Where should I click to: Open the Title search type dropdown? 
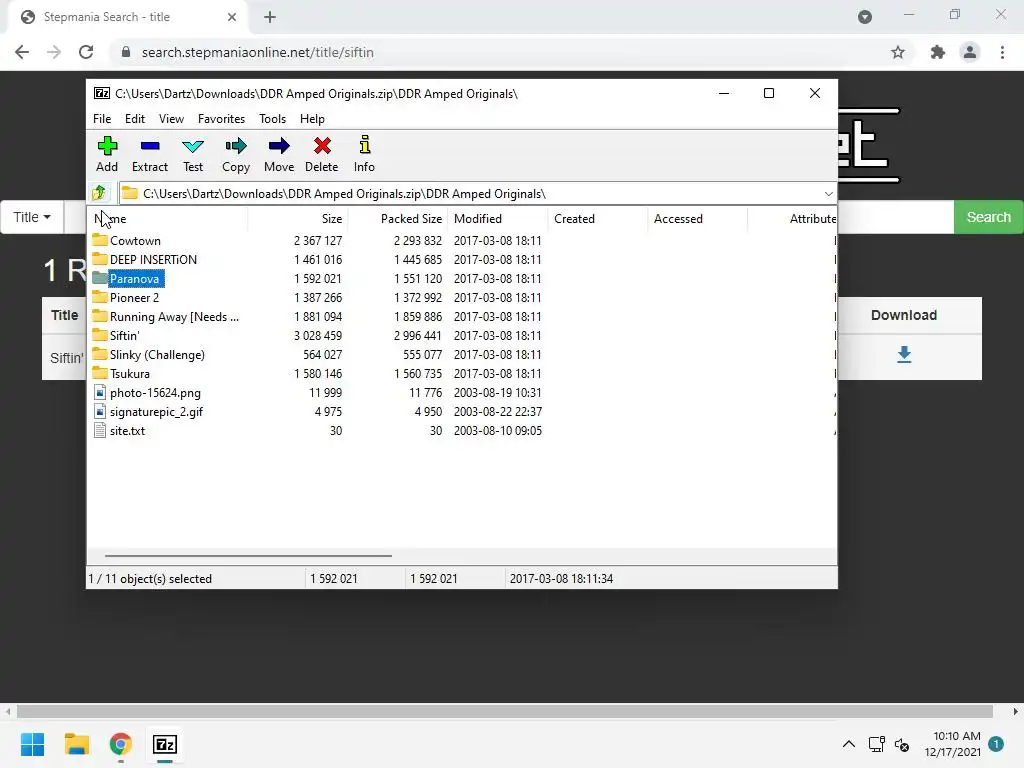31,217
